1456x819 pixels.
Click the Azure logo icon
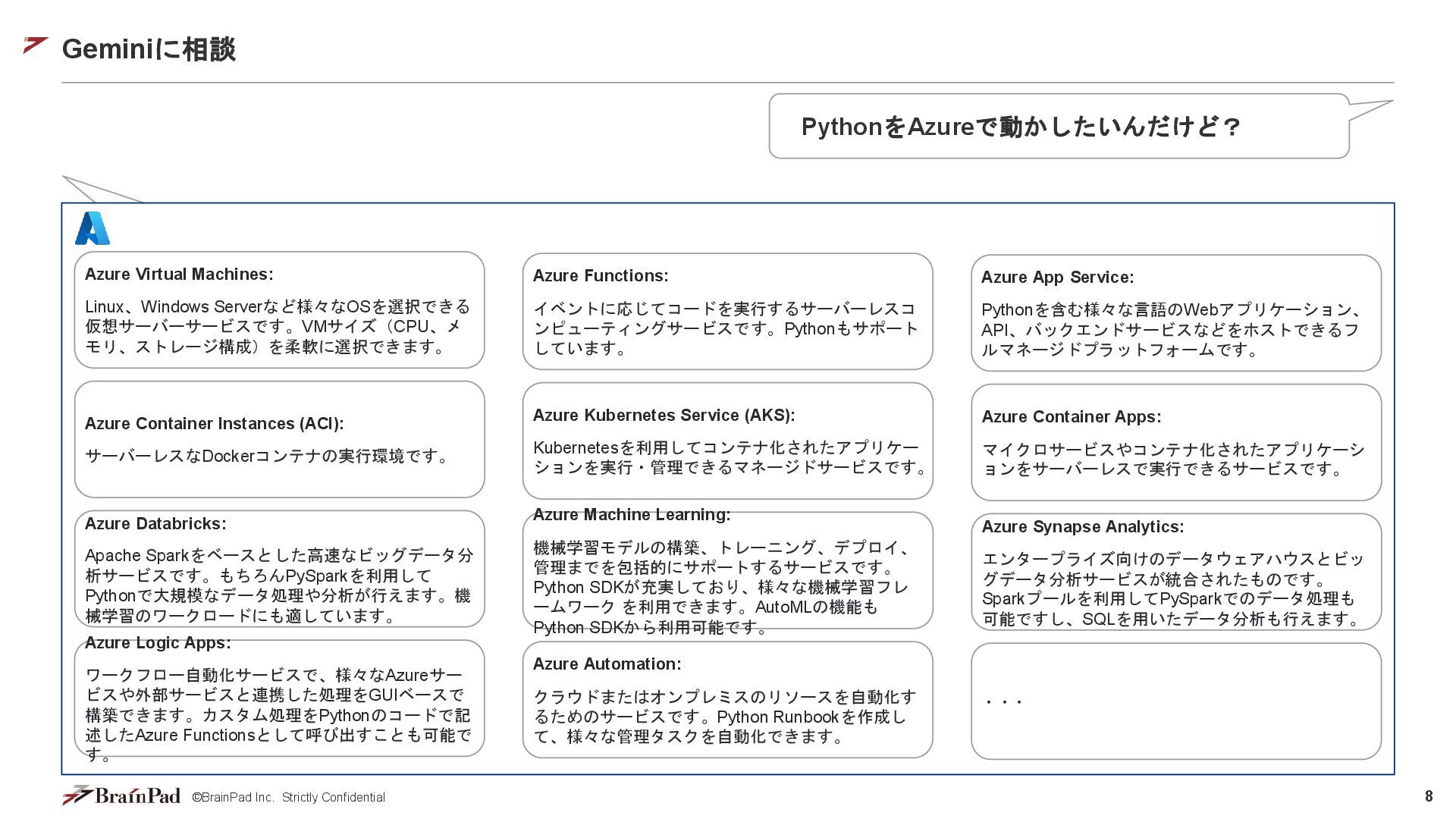click(x=93, y=228)
